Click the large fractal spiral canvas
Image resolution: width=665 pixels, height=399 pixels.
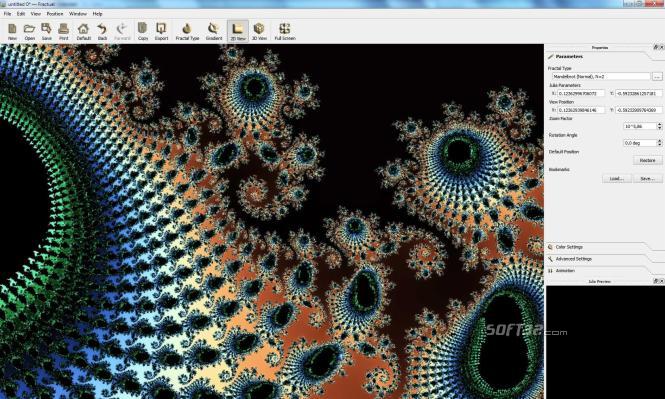[271, 221]
